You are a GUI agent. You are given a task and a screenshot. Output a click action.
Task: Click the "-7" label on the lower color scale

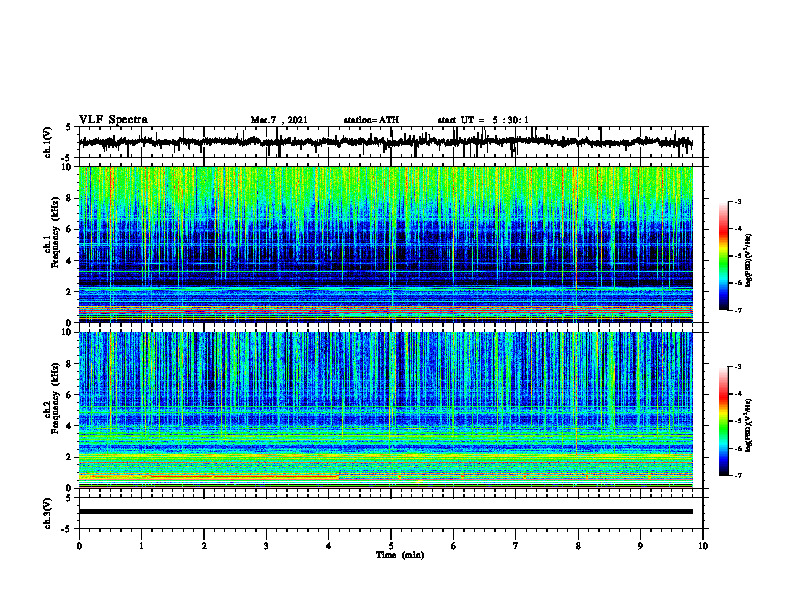pos(737,476)
